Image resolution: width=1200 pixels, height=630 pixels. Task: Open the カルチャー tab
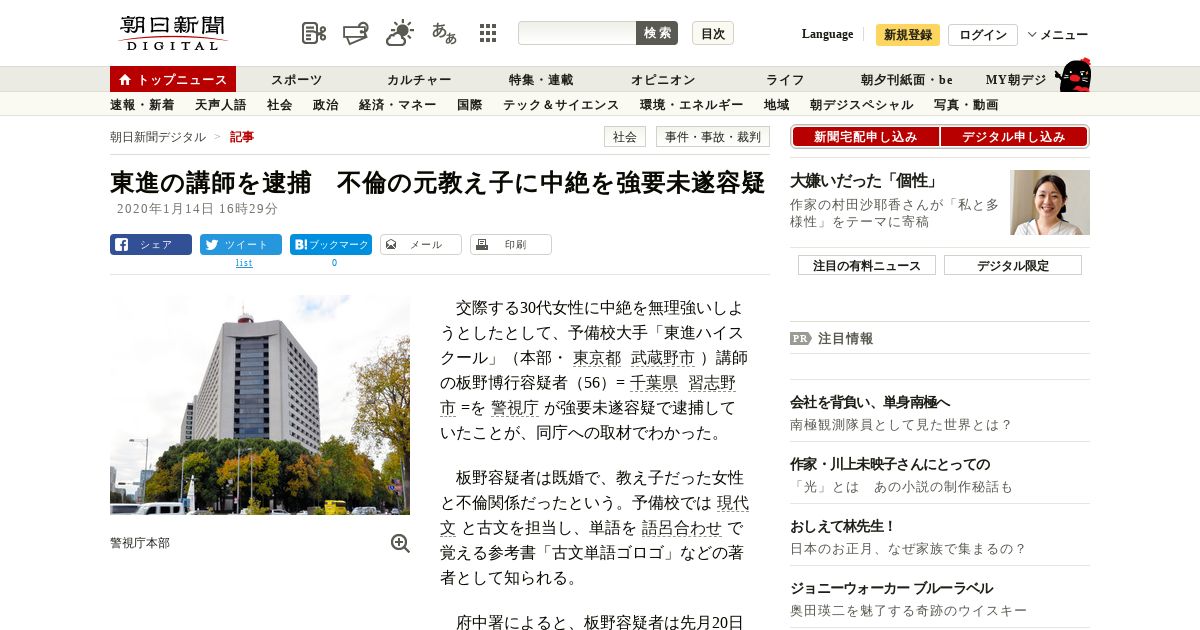pos(419,79)
